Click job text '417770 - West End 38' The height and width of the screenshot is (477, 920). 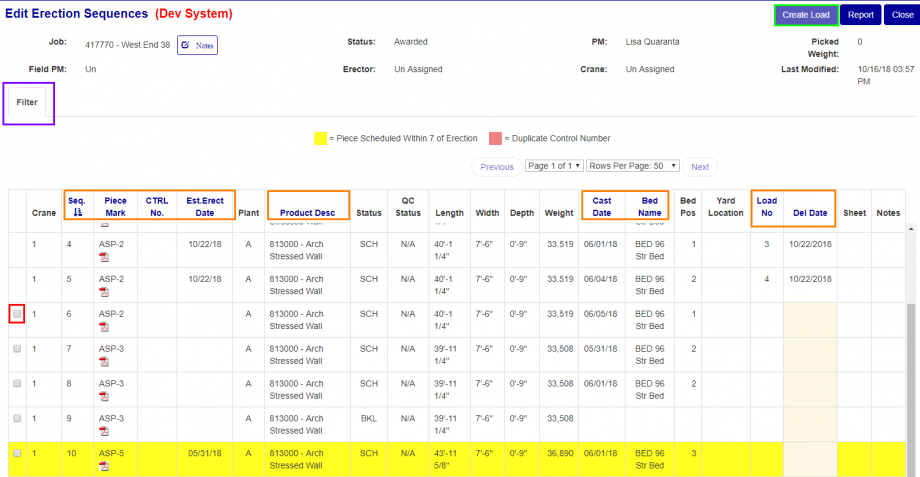[127, 45]
